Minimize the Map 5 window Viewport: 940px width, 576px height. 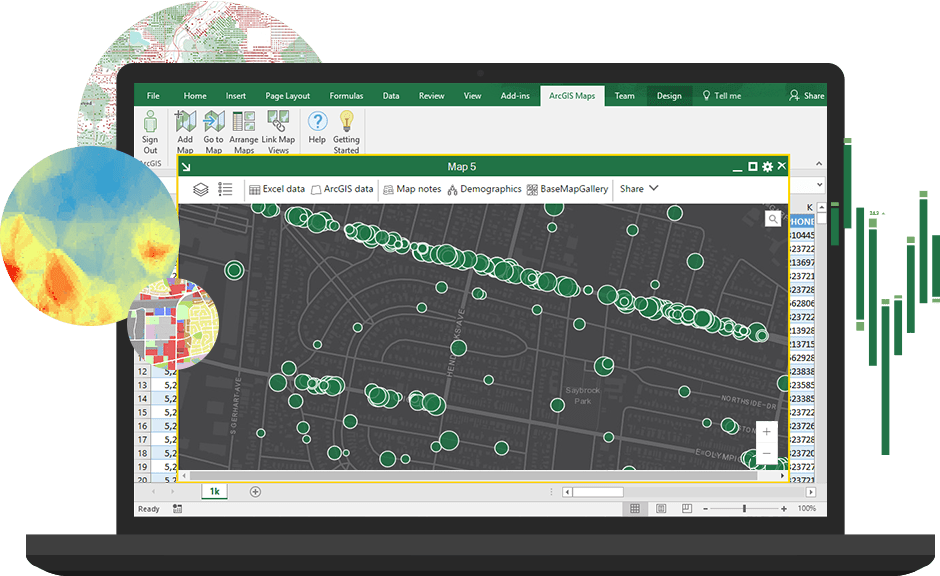(737, 168)
